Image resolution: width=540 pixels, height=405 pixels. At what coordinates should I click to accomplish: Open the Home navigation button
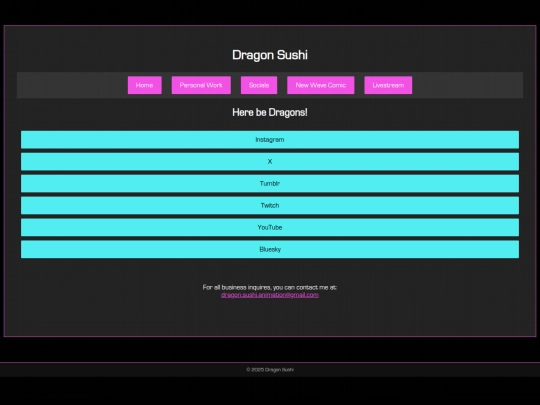pyautogui.click(x=145, y=85)
